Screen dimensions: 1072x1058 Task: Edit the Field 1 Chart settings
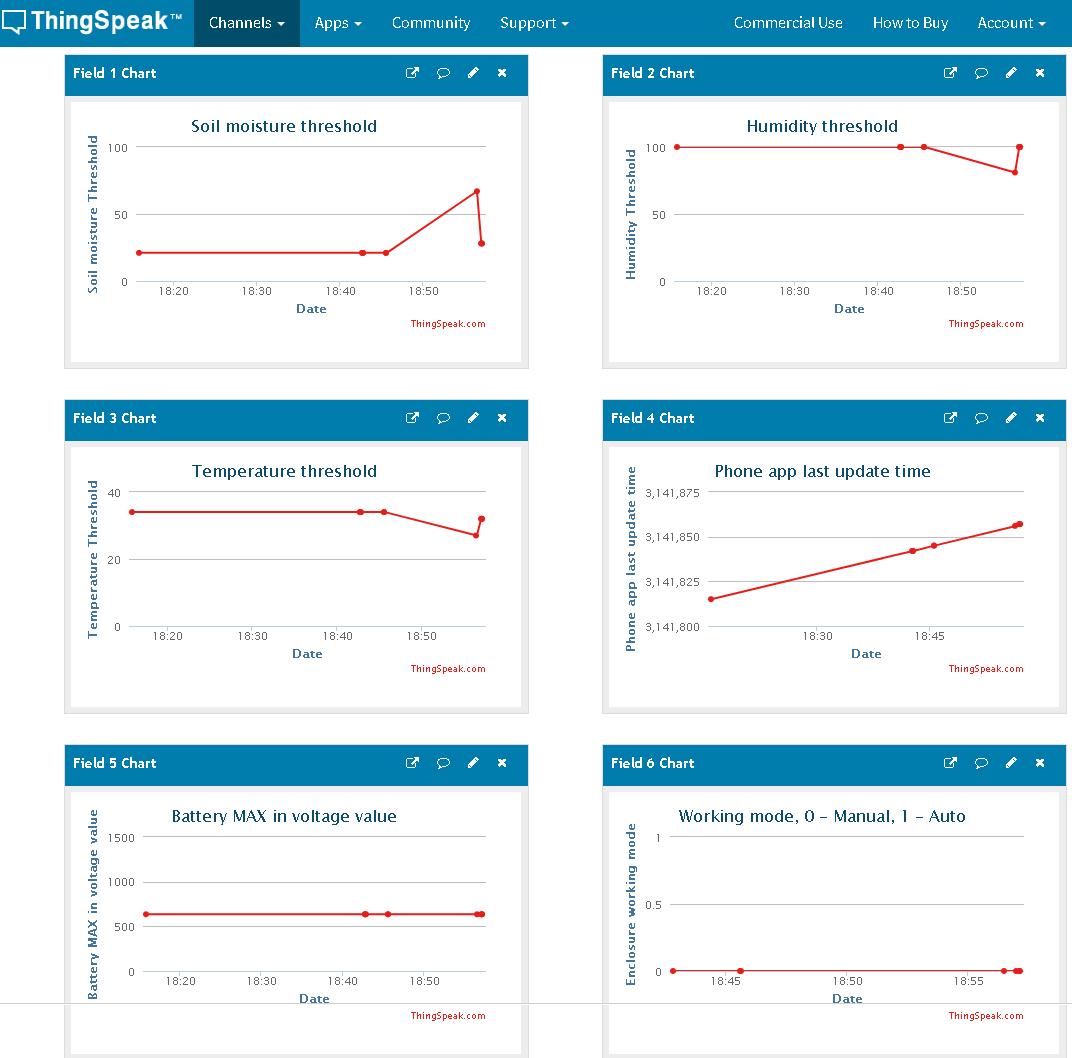coord(473,73)
